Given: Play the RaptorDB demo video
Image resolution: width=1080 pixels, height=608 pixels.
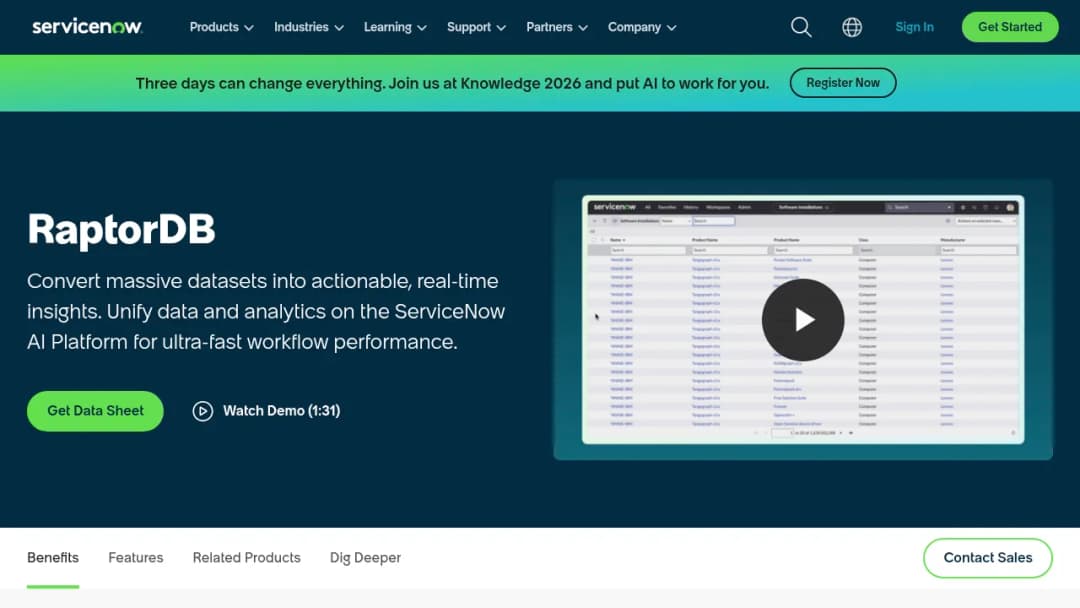Looking at the screenshot, I should coord(802,319).
